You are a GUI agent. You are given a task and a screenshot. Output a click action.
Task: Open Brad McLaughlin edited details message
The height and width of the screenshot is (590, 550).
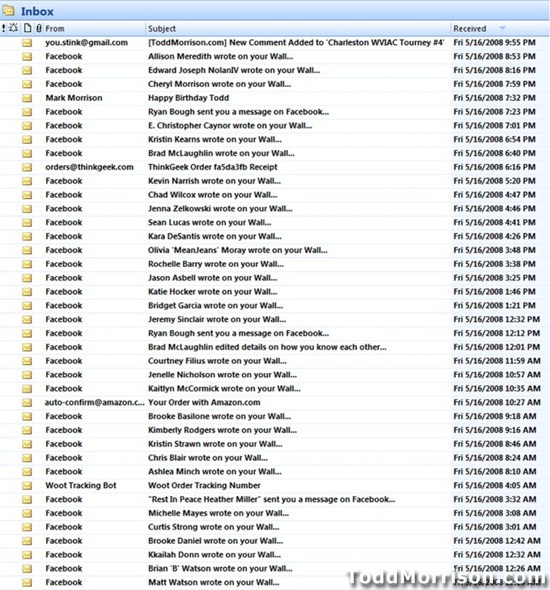267,347
